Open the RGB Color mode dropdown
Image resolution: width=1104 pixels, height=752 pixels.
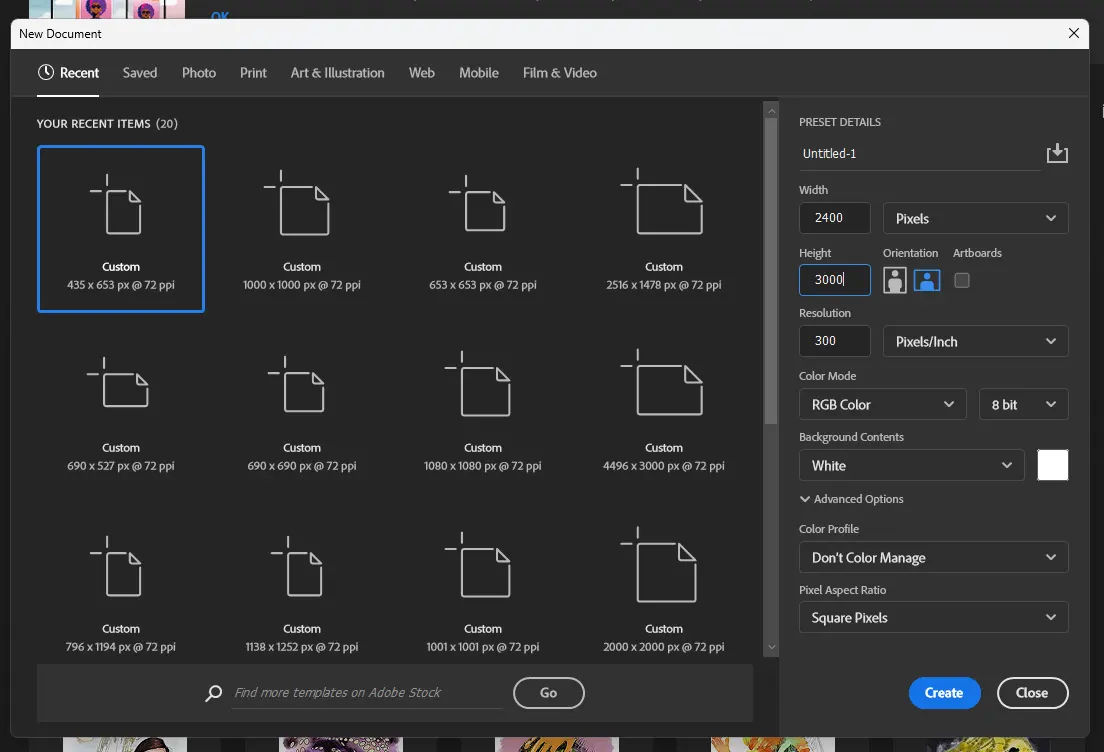click(x=882, y=405)
